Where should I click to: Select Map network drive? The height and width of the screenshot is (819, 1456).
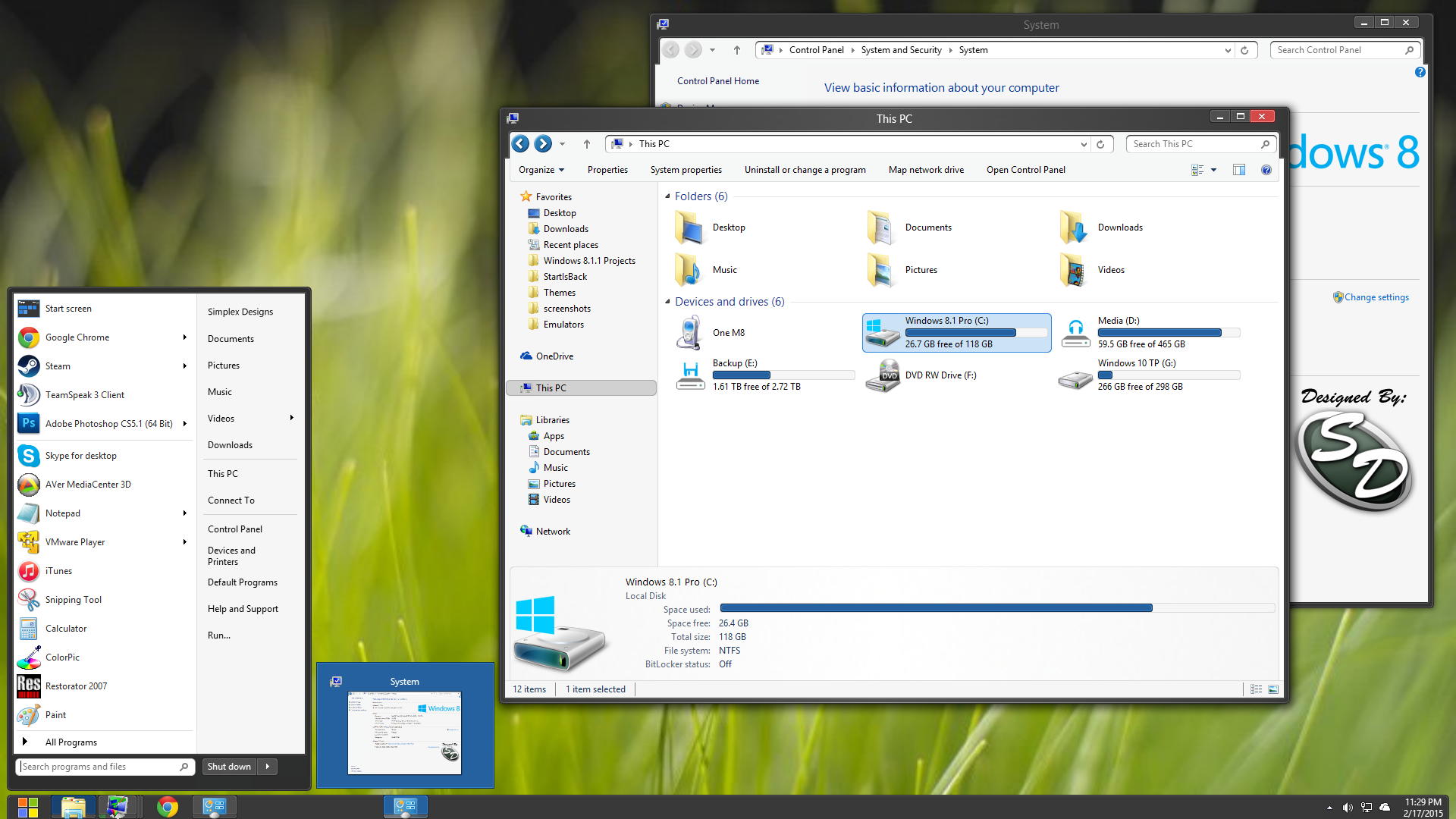pos(925,170)
